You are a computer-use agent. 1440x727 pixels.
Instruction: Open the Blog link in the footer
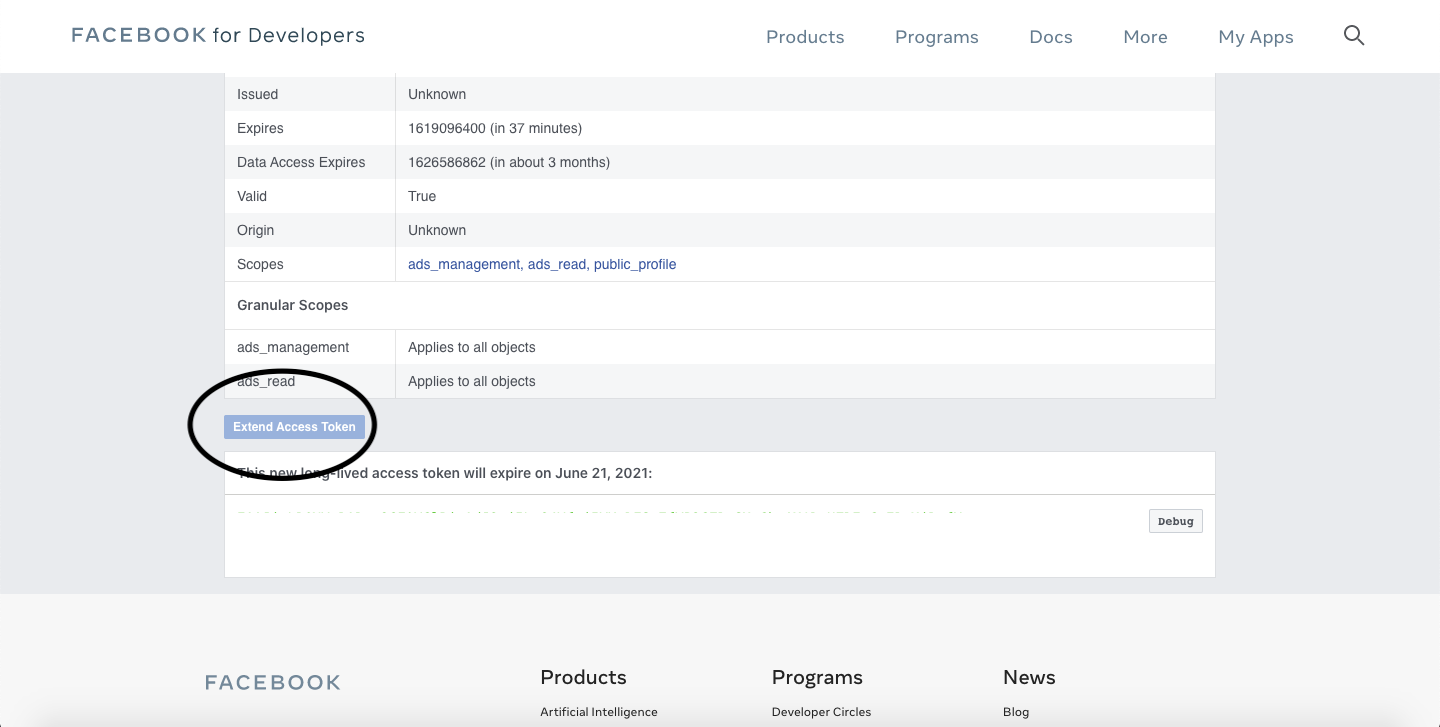[1015, 712]
